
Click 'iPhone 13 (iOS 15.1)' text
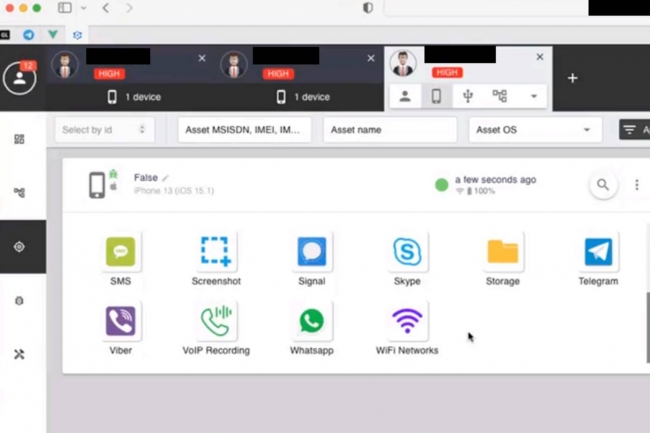174,191
